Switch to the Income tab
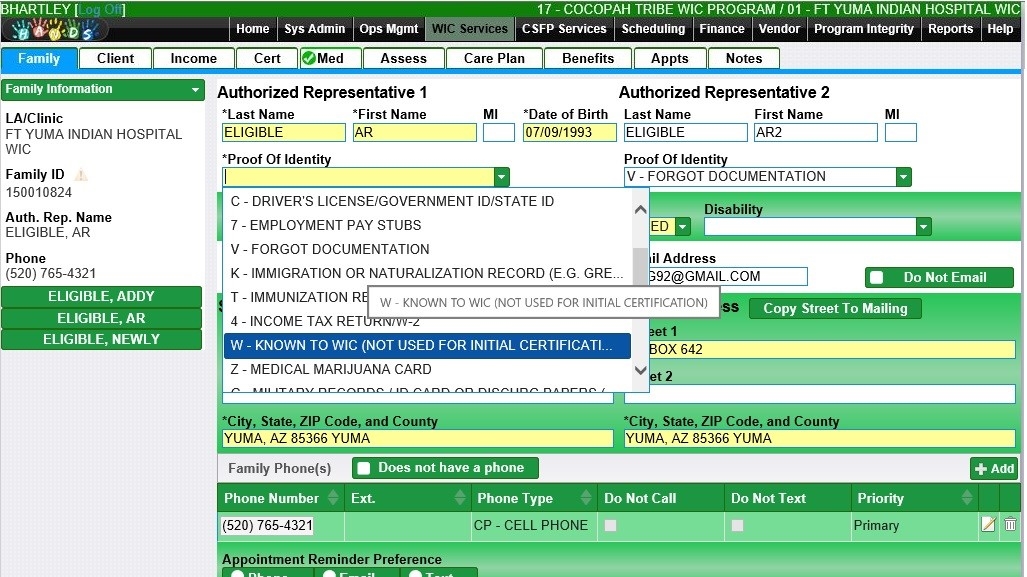1027x577 pixels. [x=193, y=59]
